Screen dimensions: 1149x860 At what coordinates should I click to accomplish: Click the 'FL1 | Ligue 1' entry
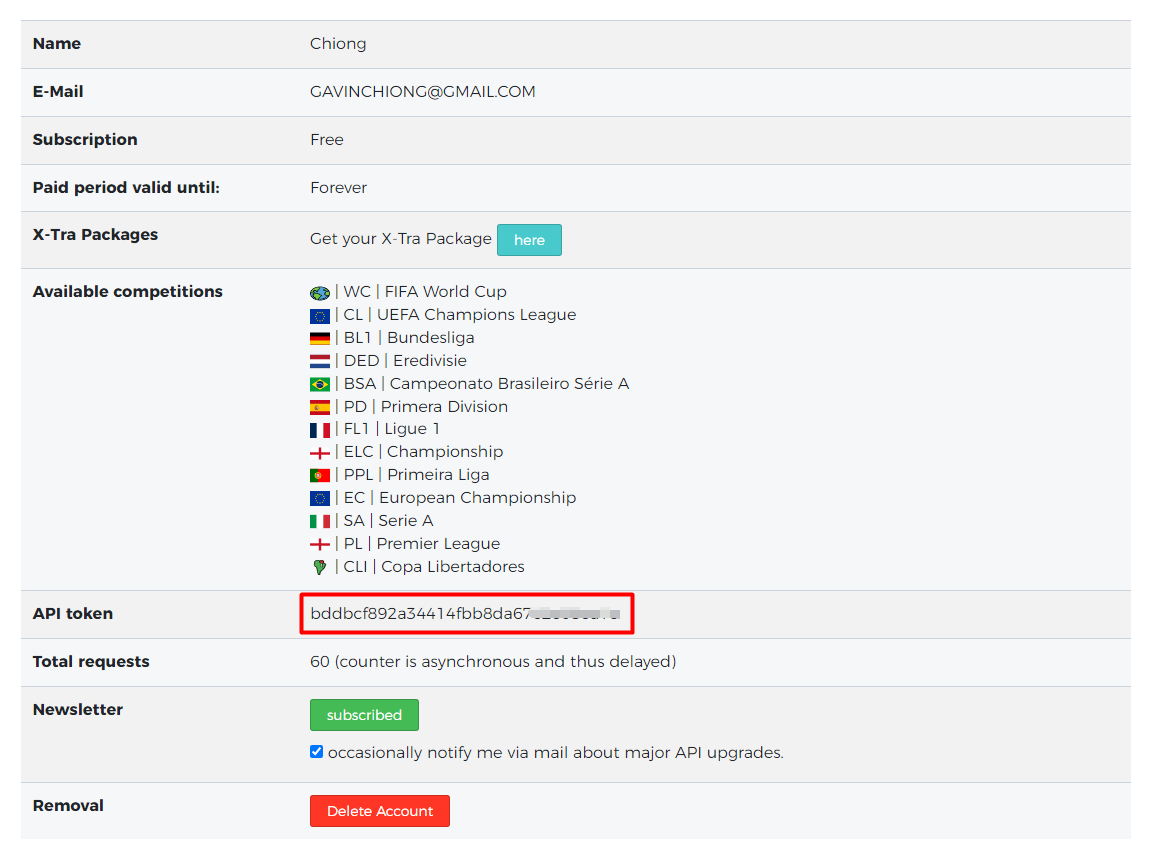coord(391,429)
